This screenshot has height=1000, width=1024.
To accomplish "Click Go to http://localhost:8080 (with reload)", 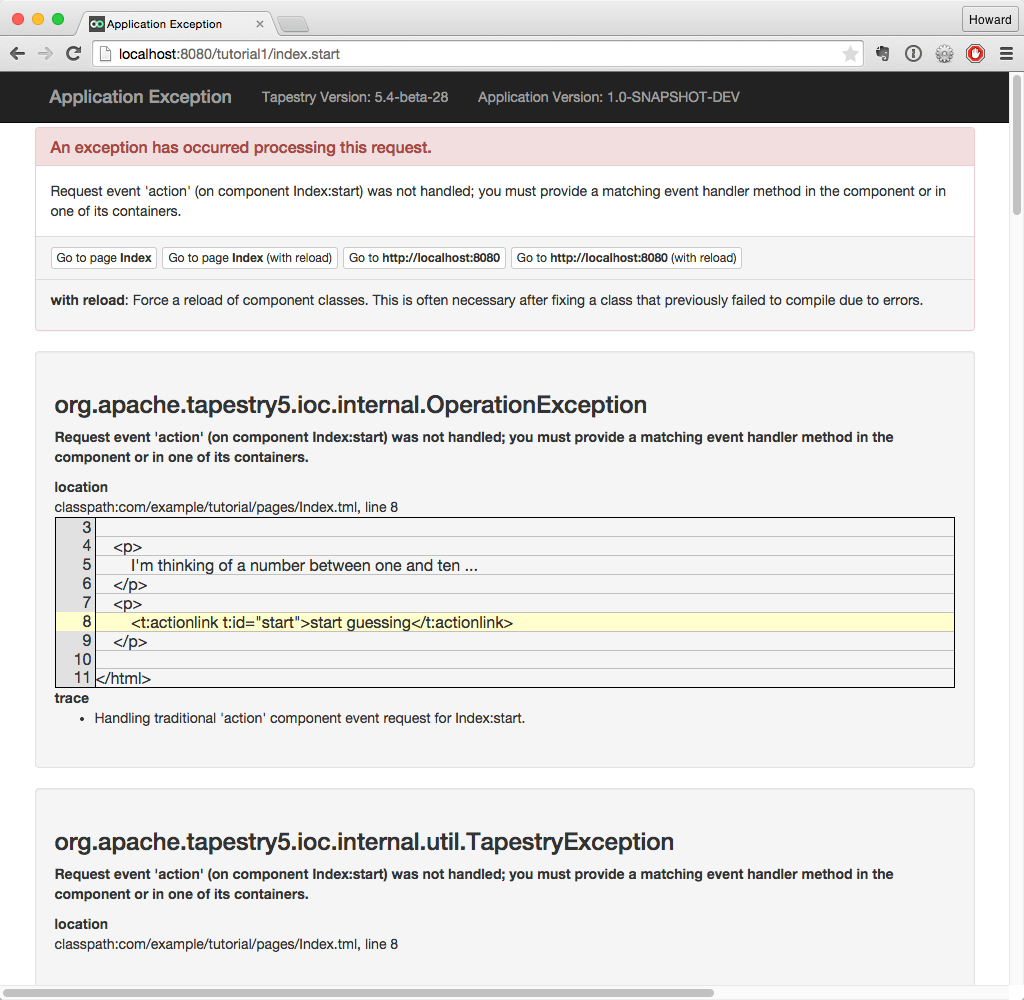I will pos(626,258).
